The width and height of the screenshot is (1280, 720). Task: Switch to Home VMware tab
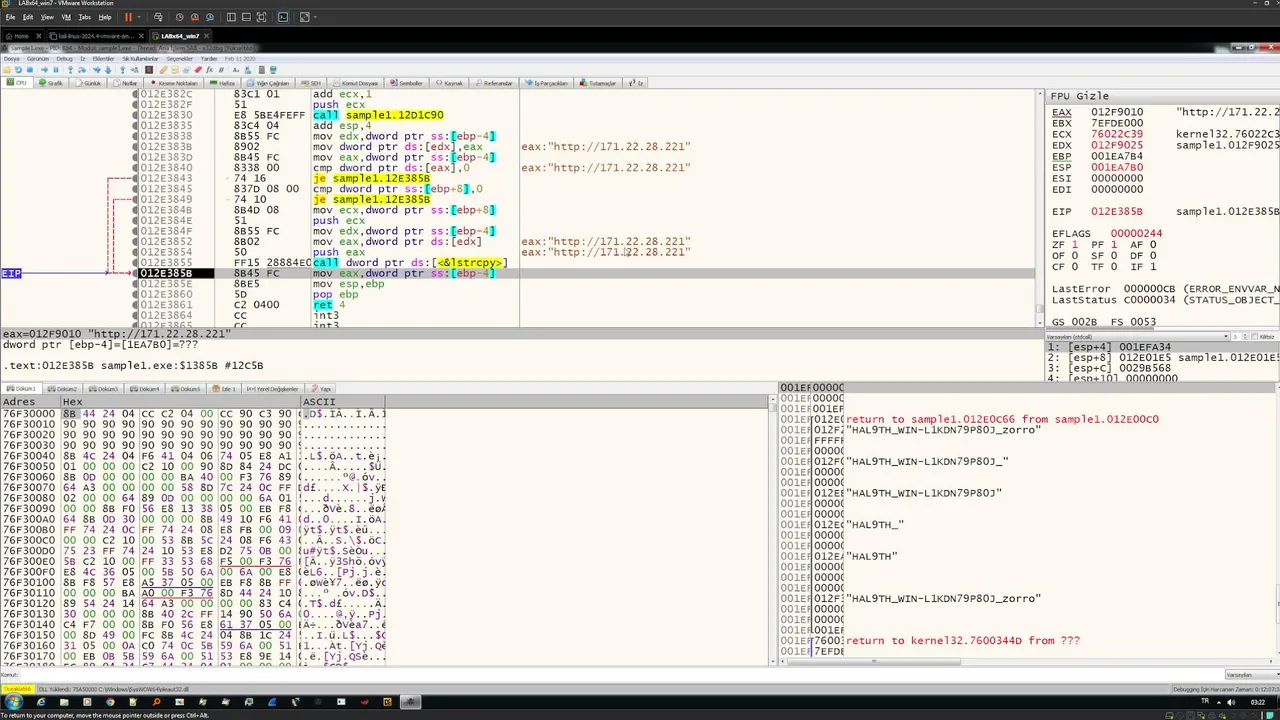coord(20,36)
